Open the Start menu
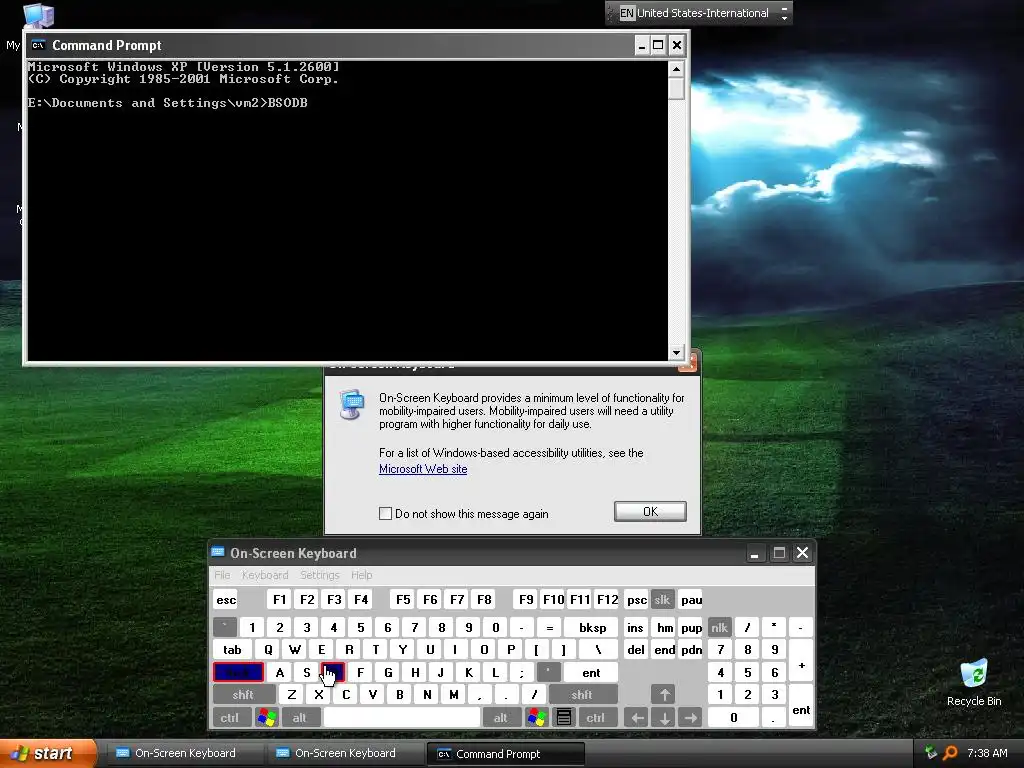Image resolution: width=1024 pixels, height=768 pixels. (x=47, y=754)
